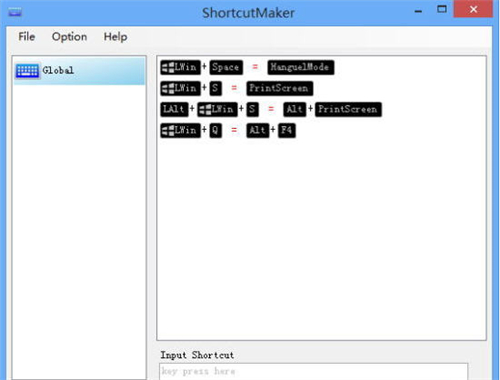This screenshot has width=500, height=380.
Task: Open the Option menu
Action: click(x=69, y=37)
